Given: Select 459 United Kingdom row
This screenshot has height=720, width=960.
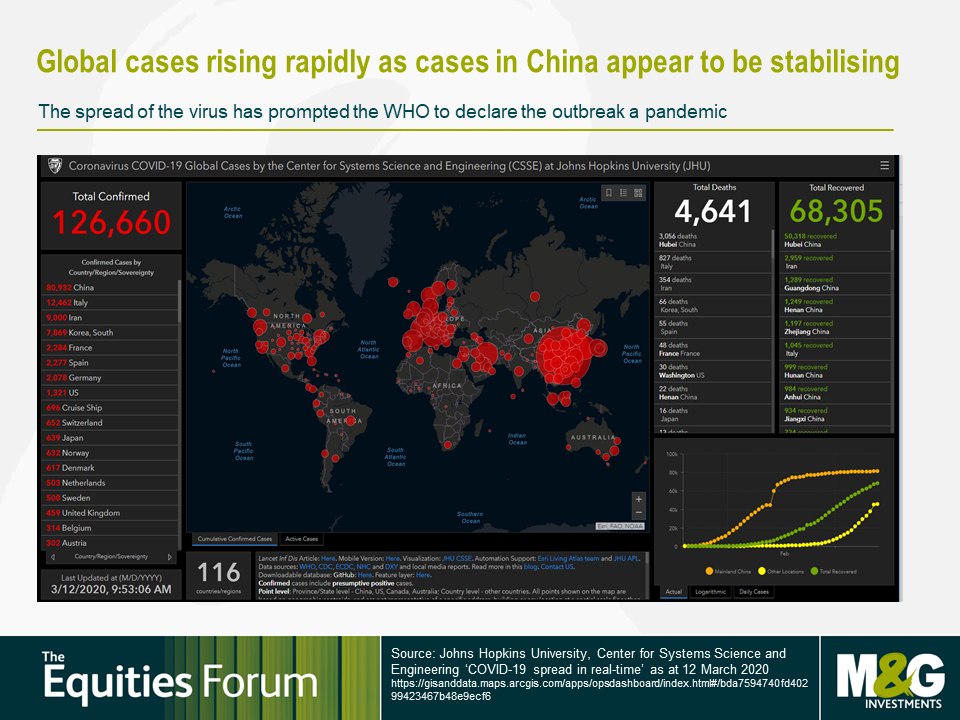Looking at the screenshot, I should tap(110, 513).
